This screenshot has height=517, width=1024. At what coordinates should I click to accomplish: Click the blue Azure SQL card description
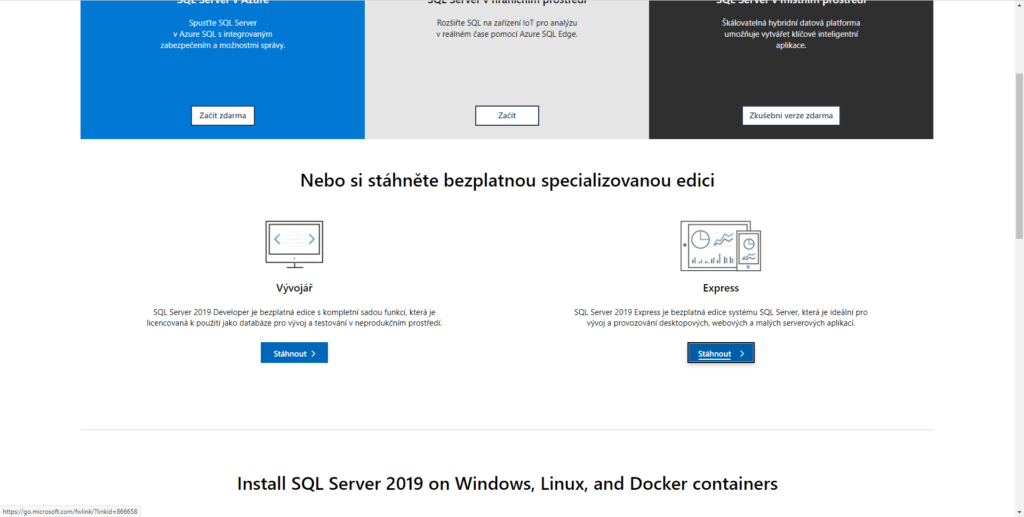(x=222, y=33)
